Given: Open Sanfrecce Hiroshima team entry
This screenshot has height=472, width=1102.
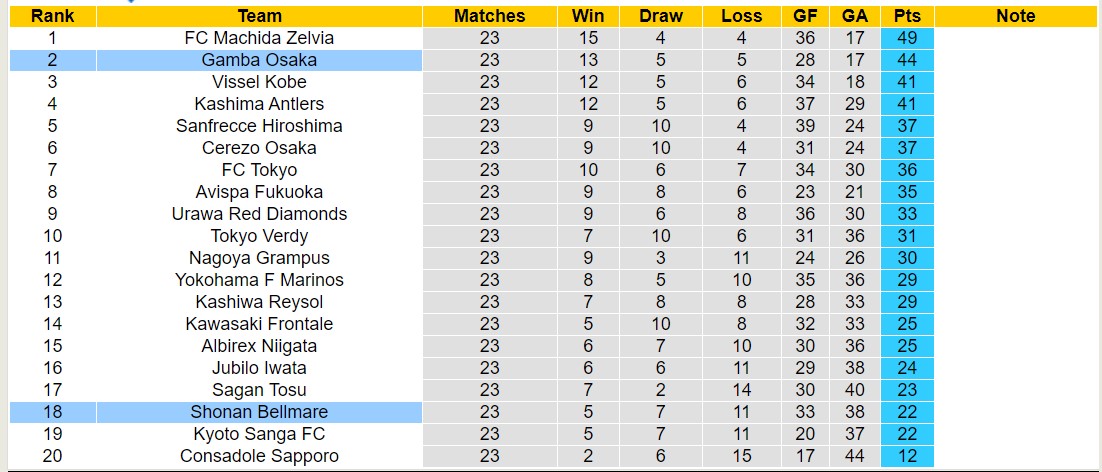Looking at the screenshot, I should click(x=260, y=126).
